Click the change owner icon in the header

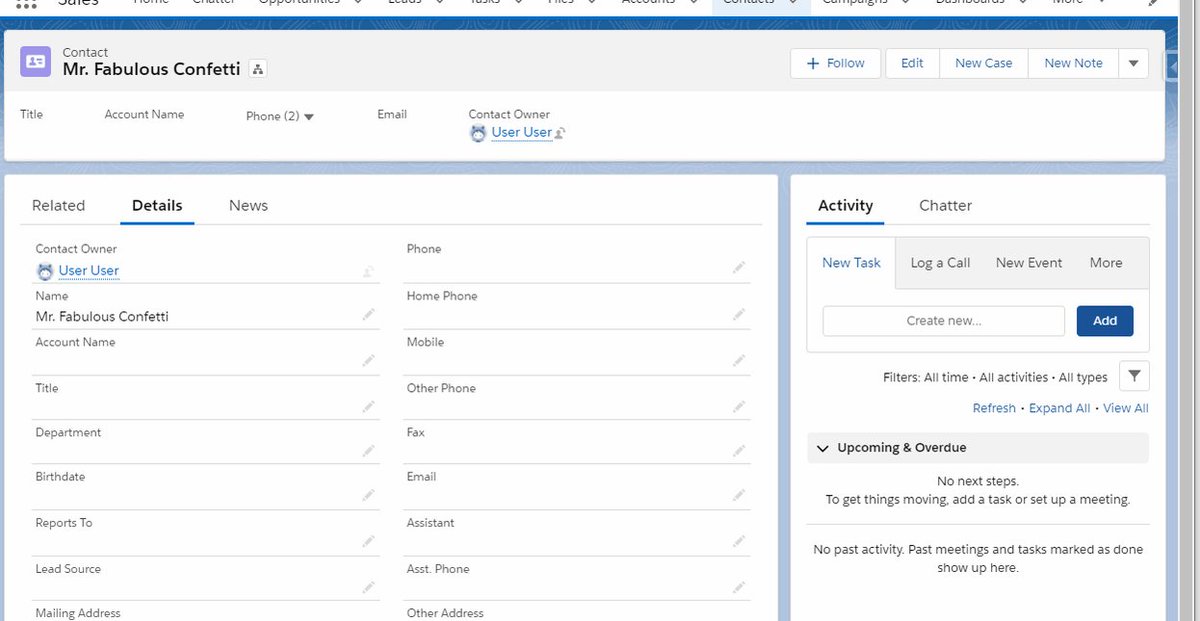pyautogui.click(x=561, y=133)
